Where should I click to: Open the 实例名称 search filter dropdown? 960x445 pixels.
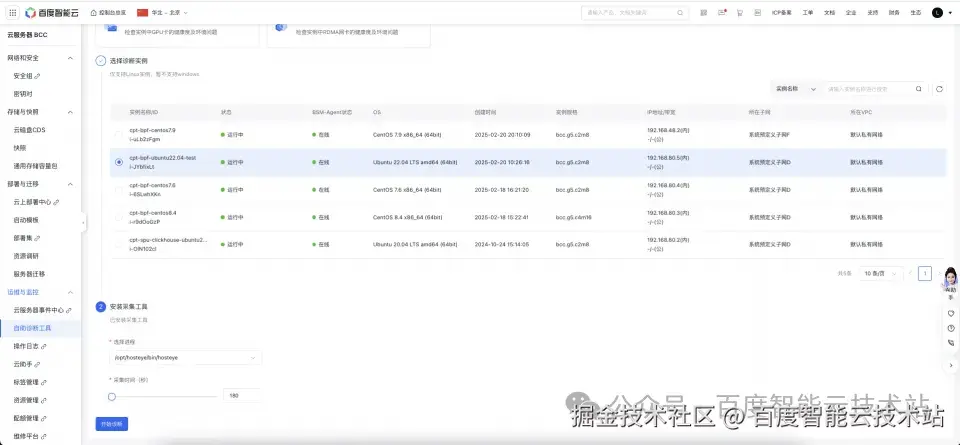point(796,89)
